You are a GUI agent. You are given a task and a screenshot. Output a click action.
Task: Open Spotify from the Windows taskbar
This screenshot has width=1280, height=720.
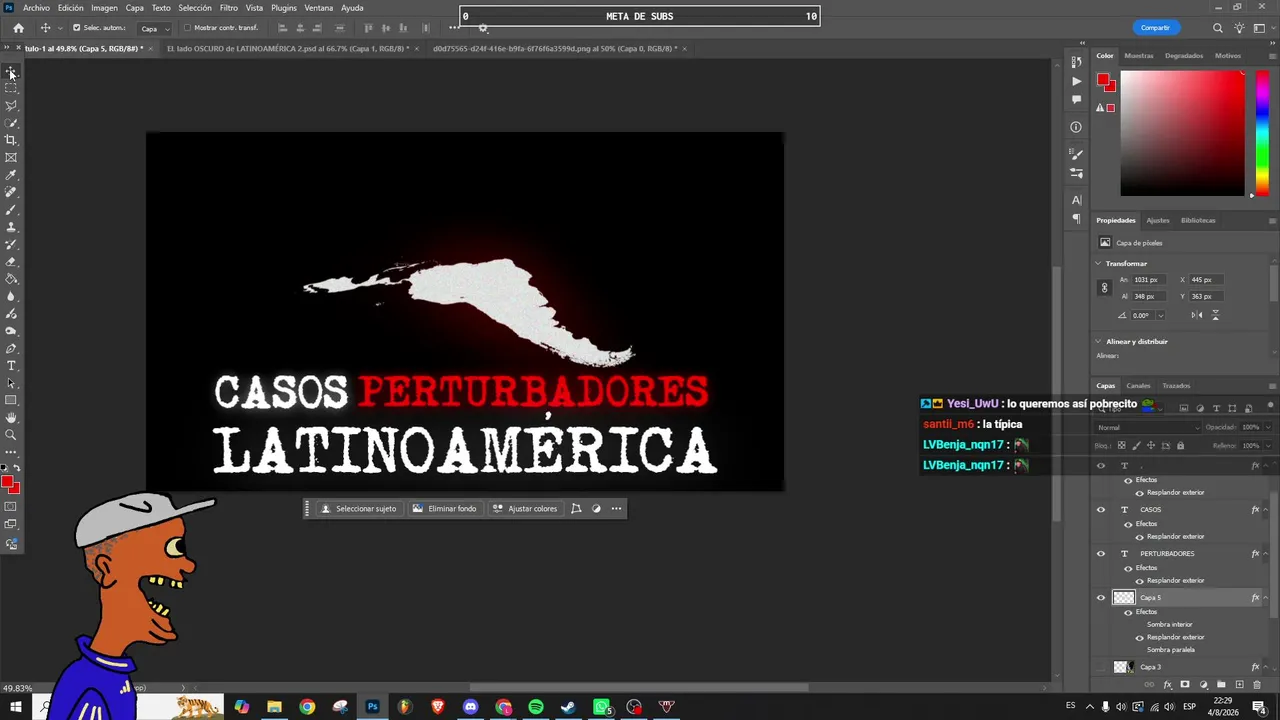[536, 707]
